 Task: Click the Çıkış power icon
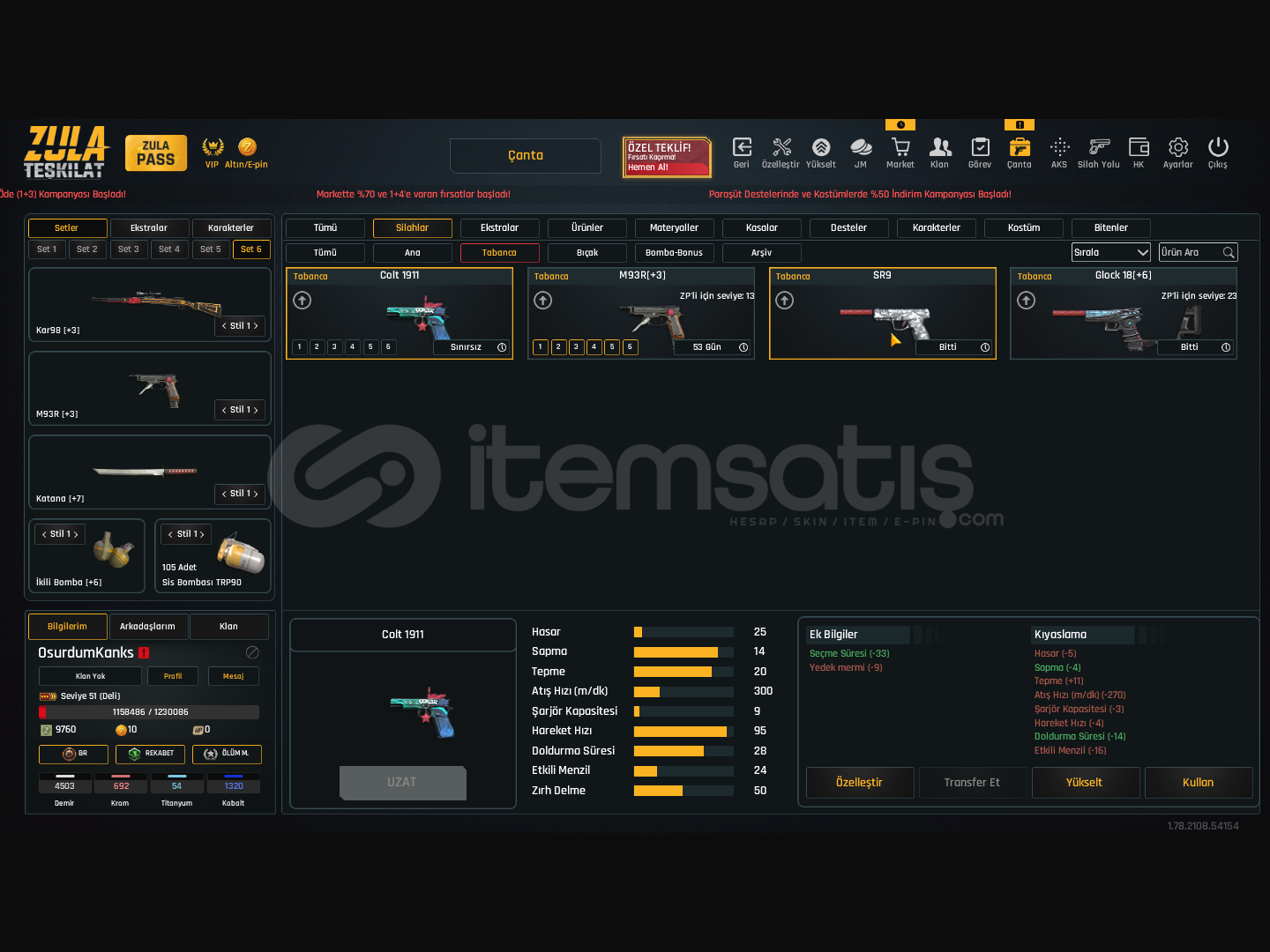[1218, 147]
